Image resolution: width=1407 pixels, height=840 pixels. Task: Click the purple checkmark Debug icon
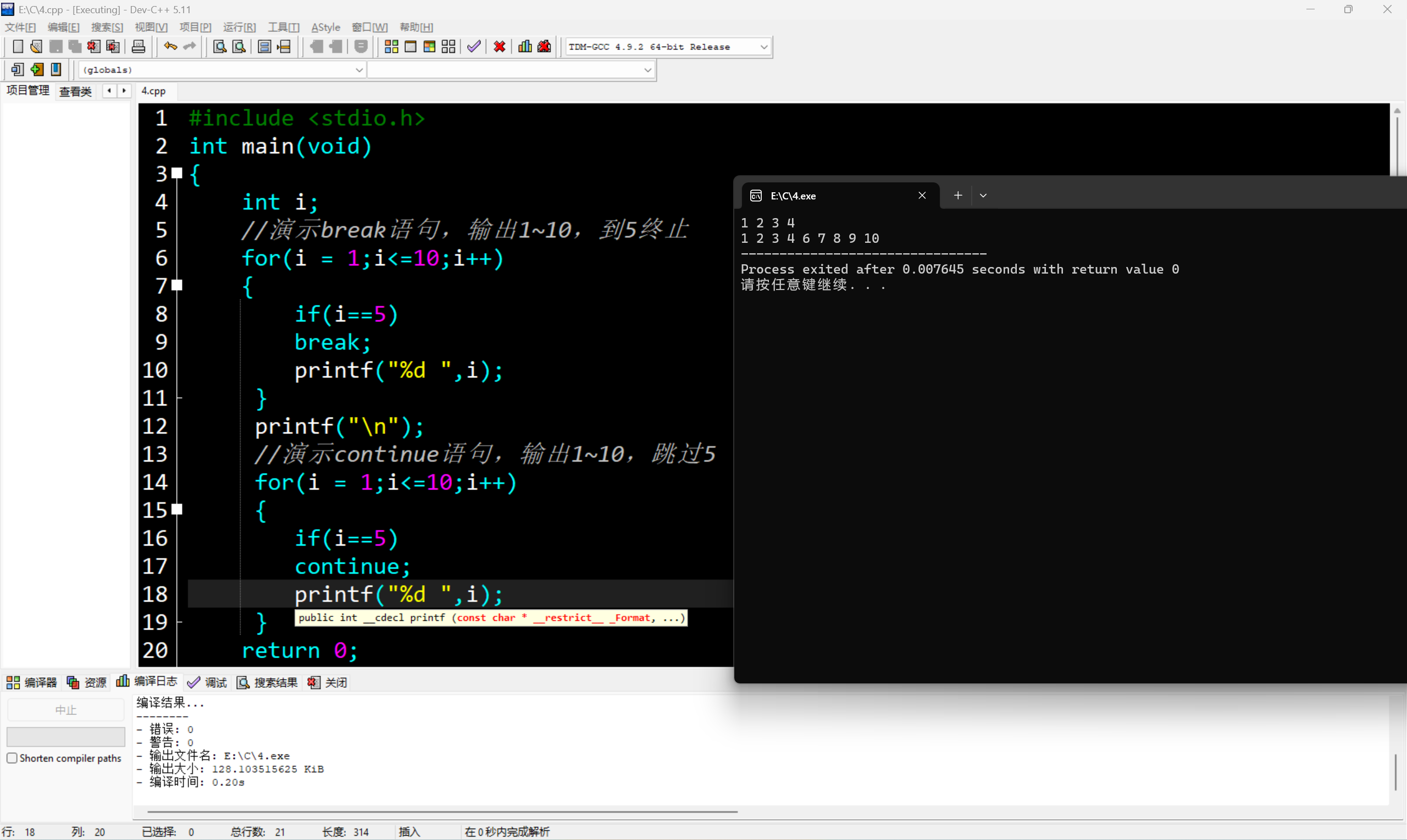474,46
